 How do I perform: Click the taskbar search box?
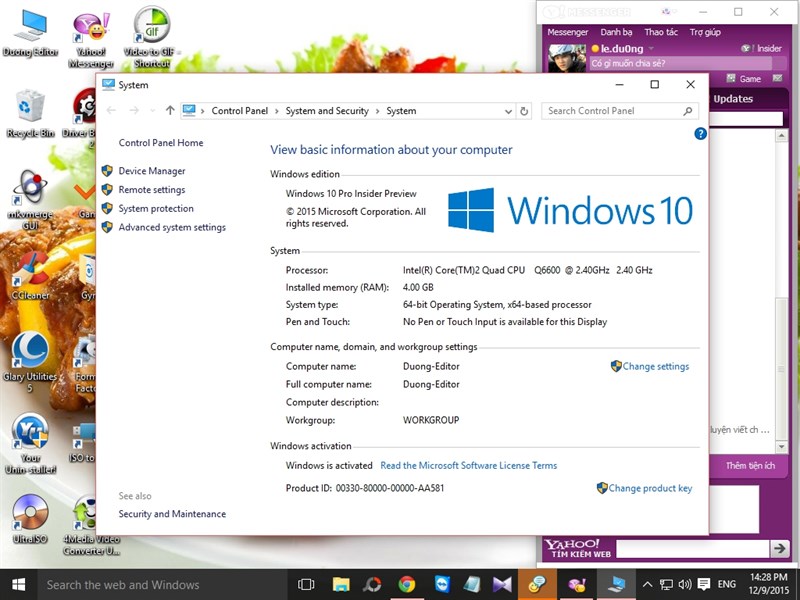[161, 585]
